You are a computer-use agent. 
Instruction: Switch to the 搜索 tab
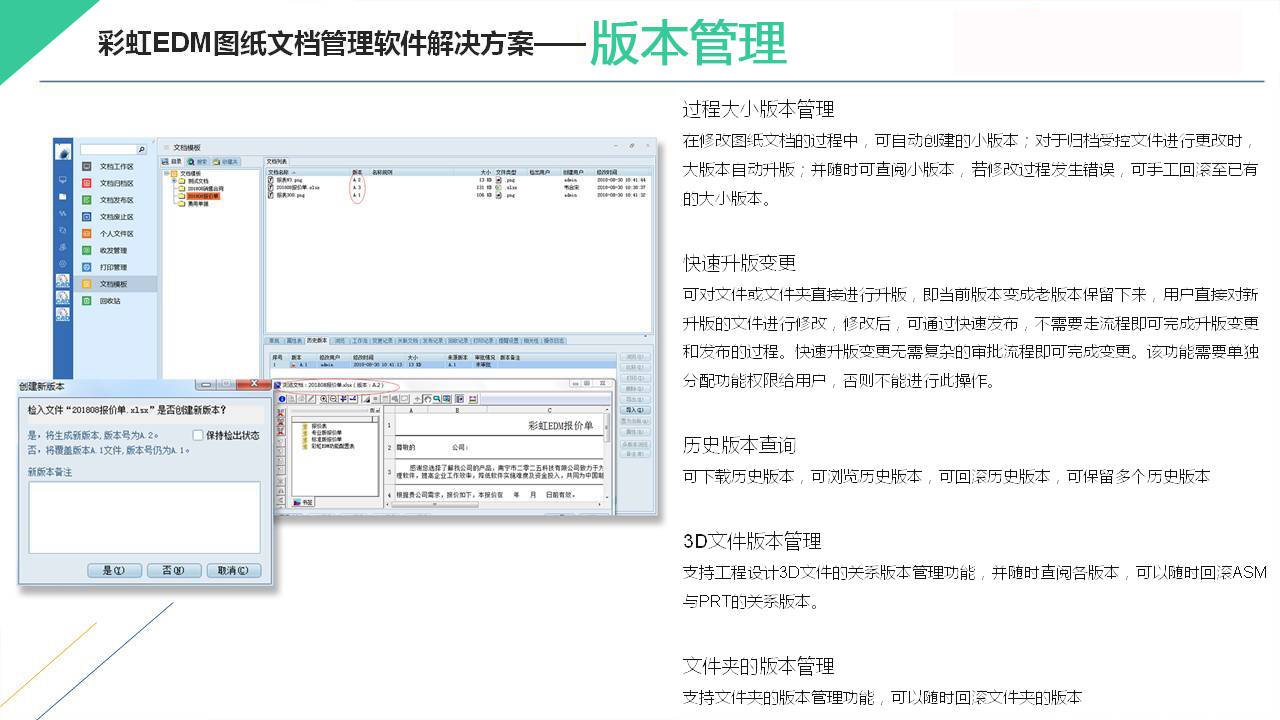[x=197, y=162]
